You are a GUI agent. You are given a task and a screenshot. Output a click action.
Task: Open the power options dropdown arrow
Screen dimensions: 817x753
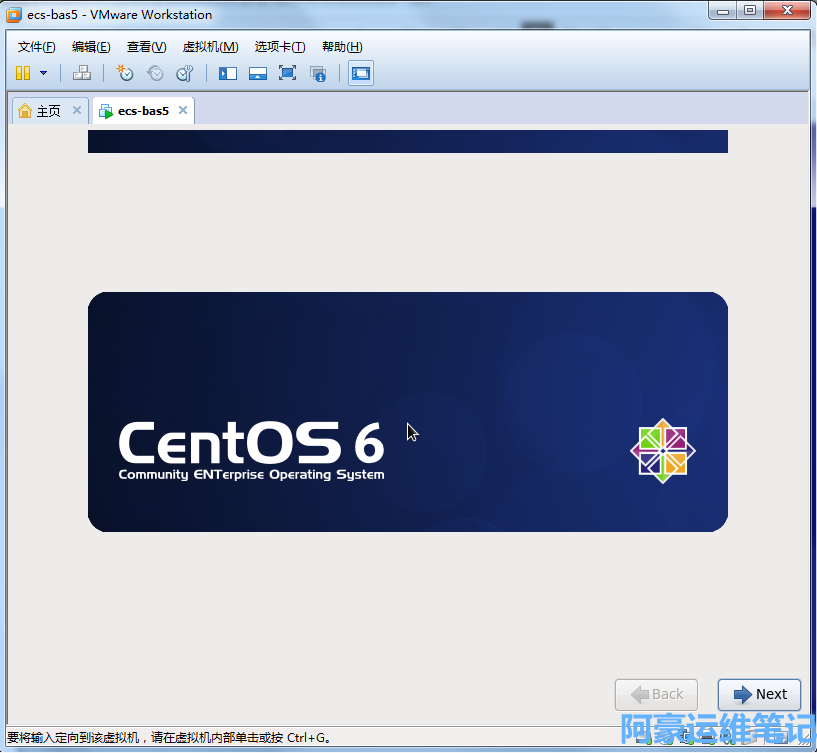[43, 73]
